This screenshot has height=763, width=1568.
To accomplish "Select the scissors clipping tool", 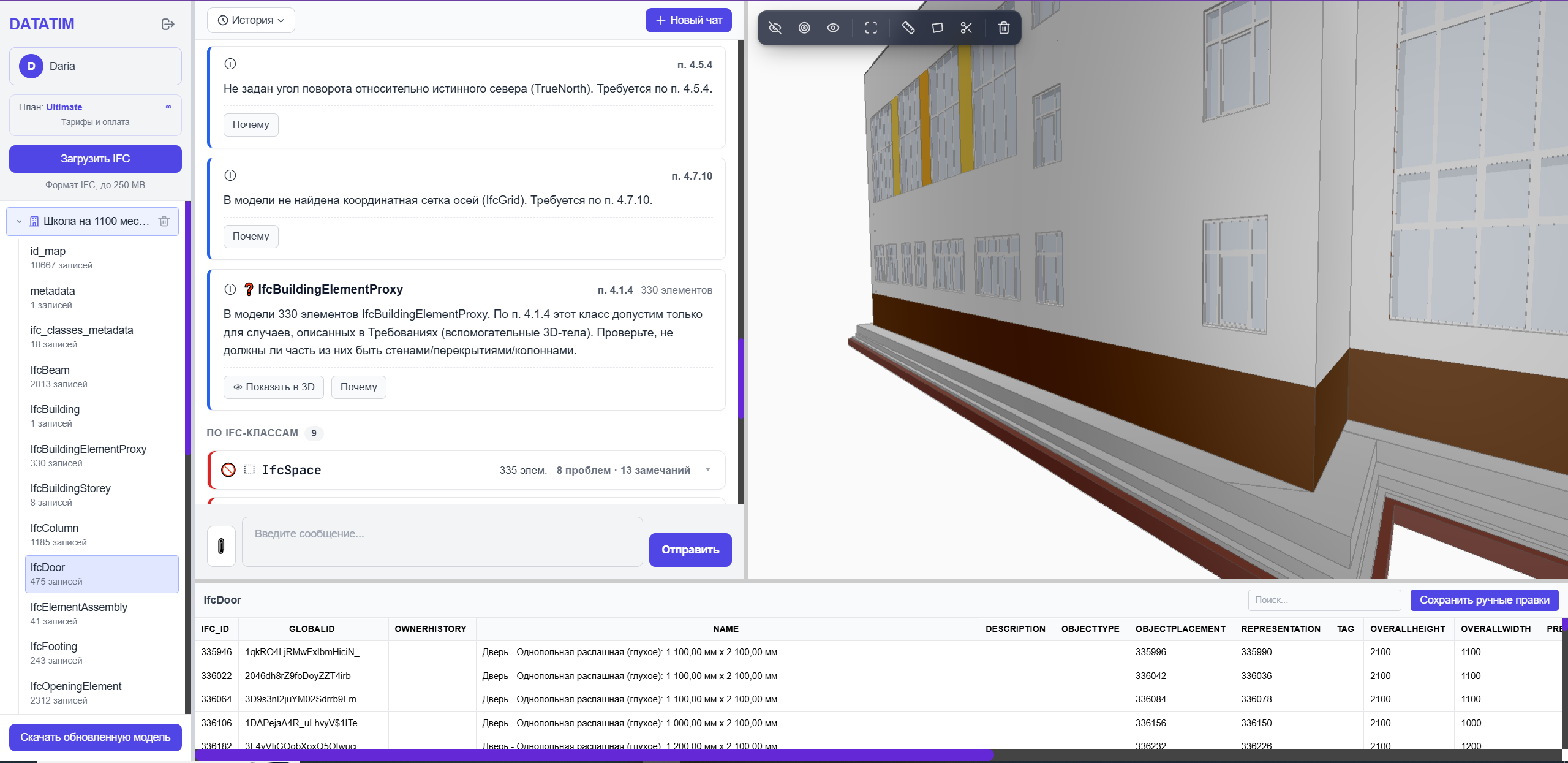I will (x=967, y=28).
